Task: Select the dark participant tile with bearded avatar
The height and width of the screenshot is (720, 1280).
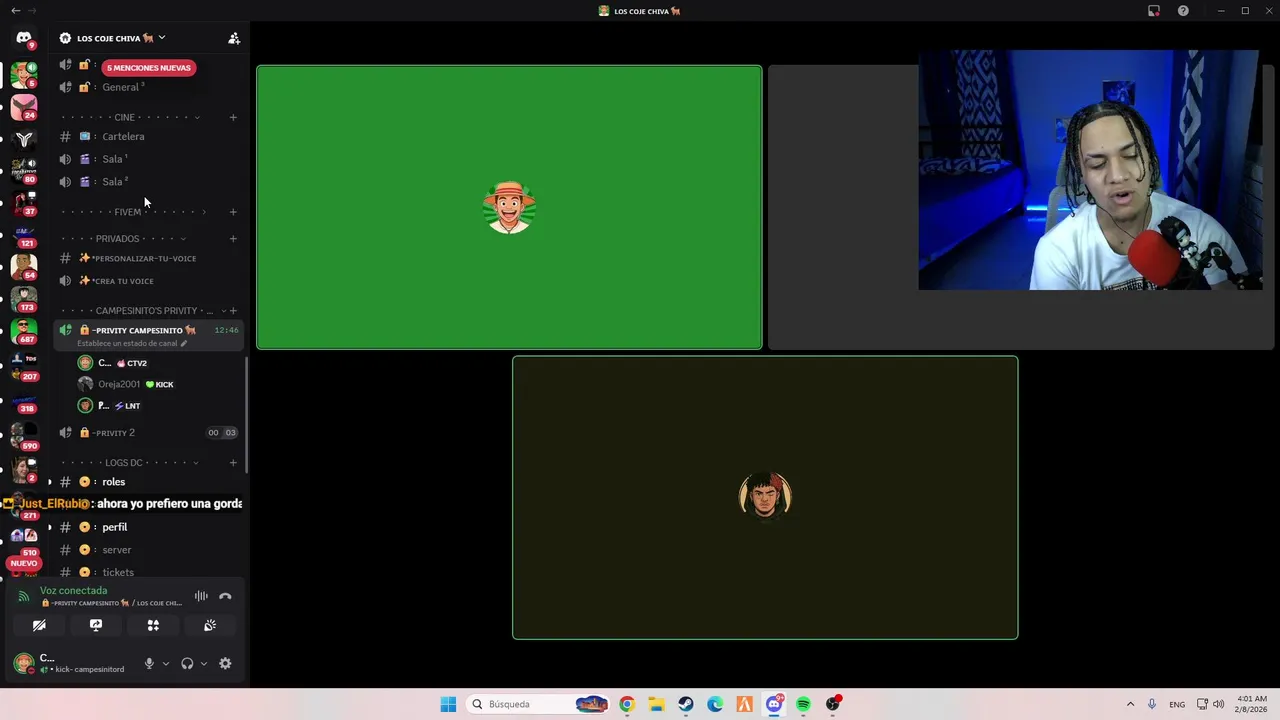Action: [x=765, y=497]
